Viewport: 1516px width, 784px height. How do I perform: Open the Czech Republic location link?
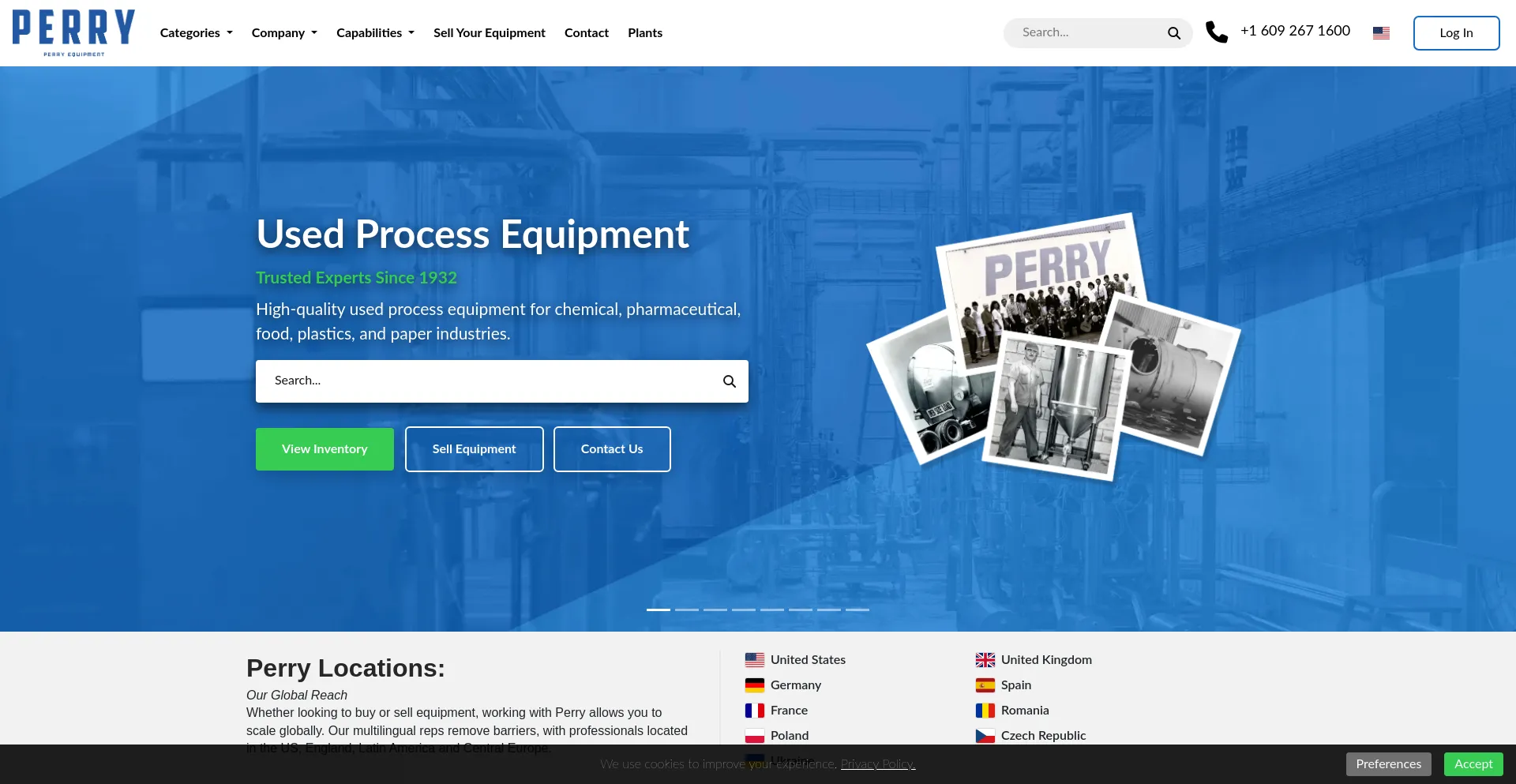[1043, 736]
